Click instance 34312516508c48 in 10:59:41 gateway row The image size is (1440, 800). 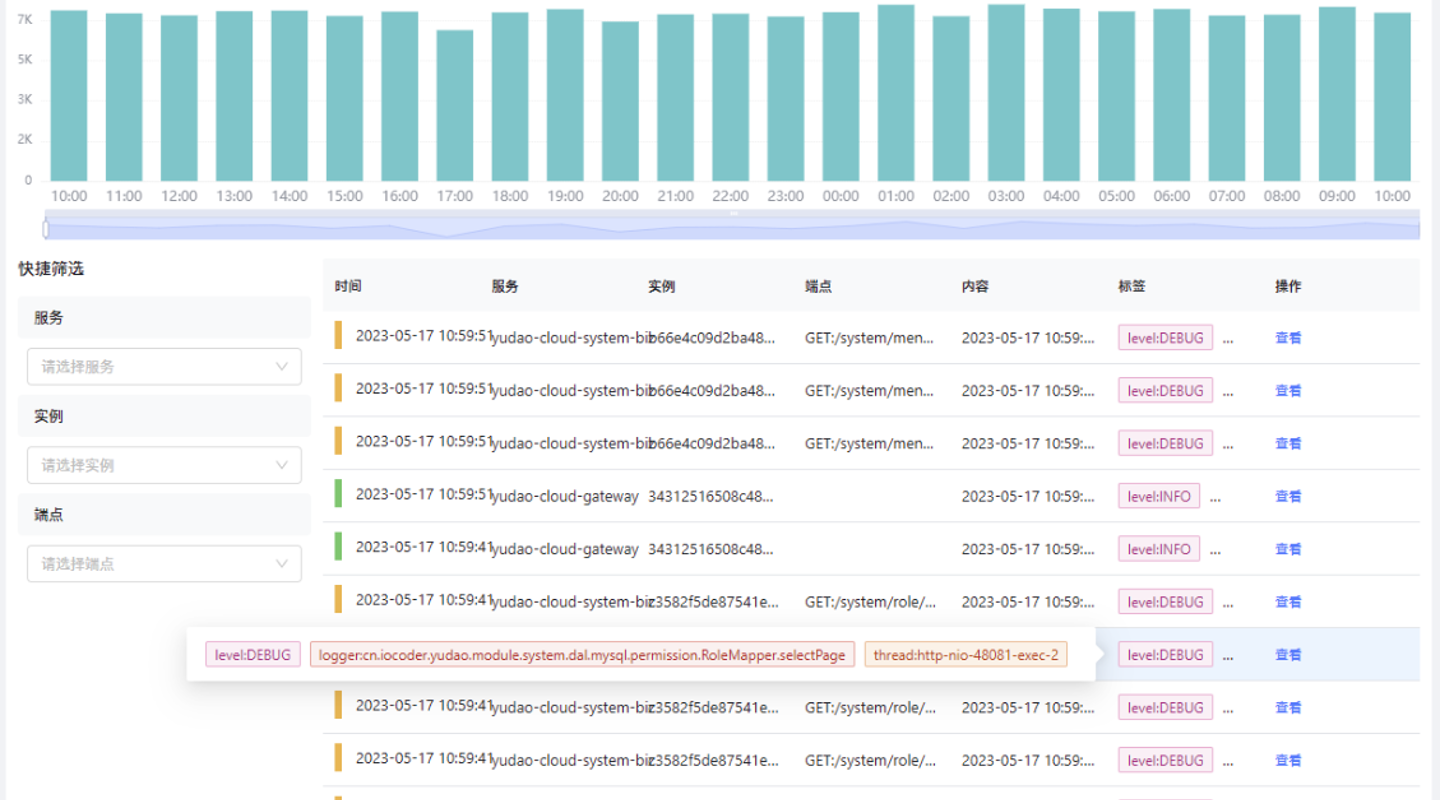pyautogui.click(x=711, y=549)
